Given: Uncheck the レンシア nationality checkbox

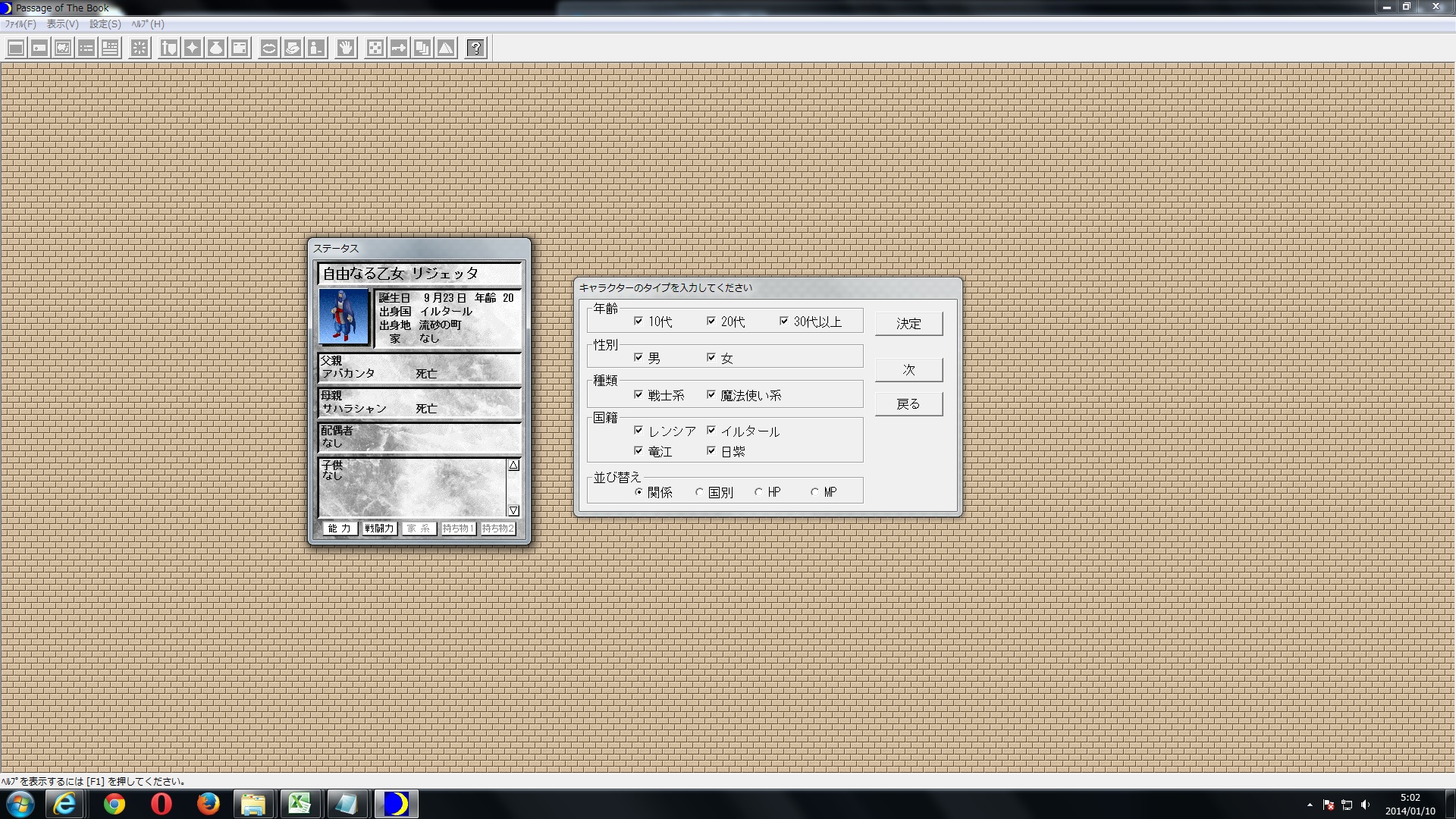Looking at the screenshot, I should tap(639, 430).
